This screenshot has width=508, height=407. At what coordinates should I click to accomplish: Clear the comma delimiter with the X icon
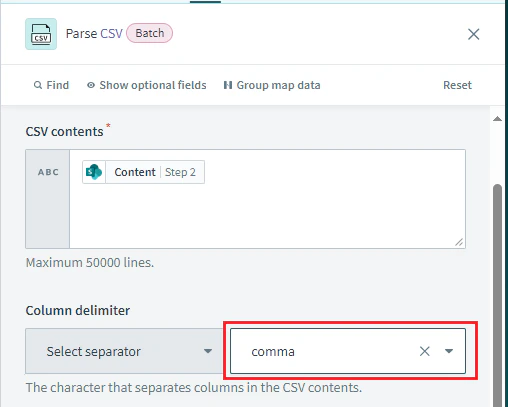click(x=425, y=351)
